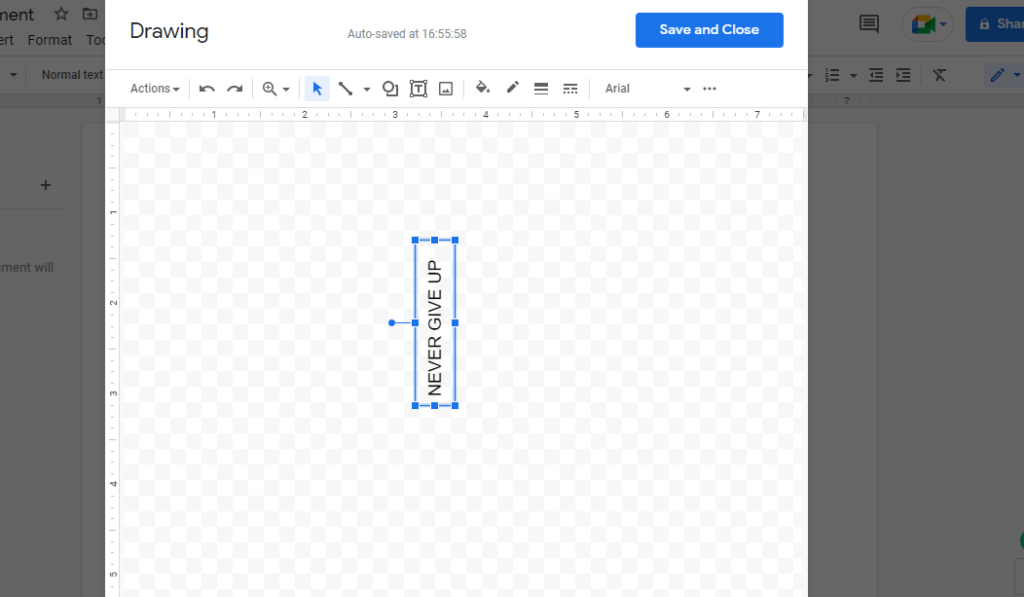Click the Normal text style selector
1024x597 pixels.
tap(70, 73)
